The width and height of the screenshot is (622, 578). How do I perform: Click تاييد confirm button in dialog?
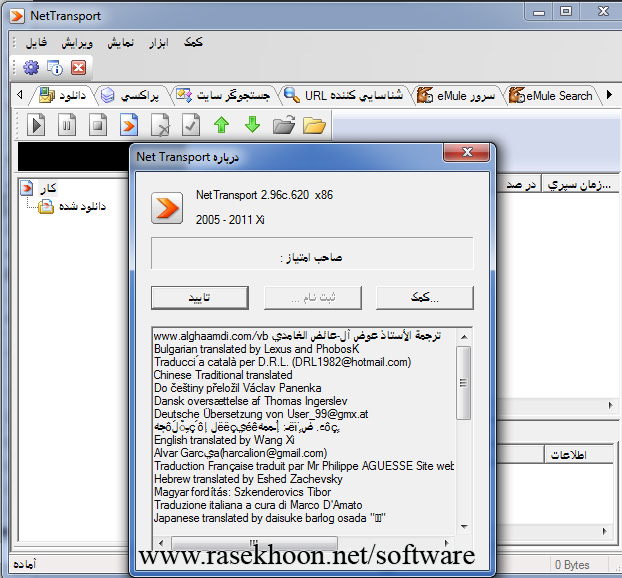(x=200, y=298)
